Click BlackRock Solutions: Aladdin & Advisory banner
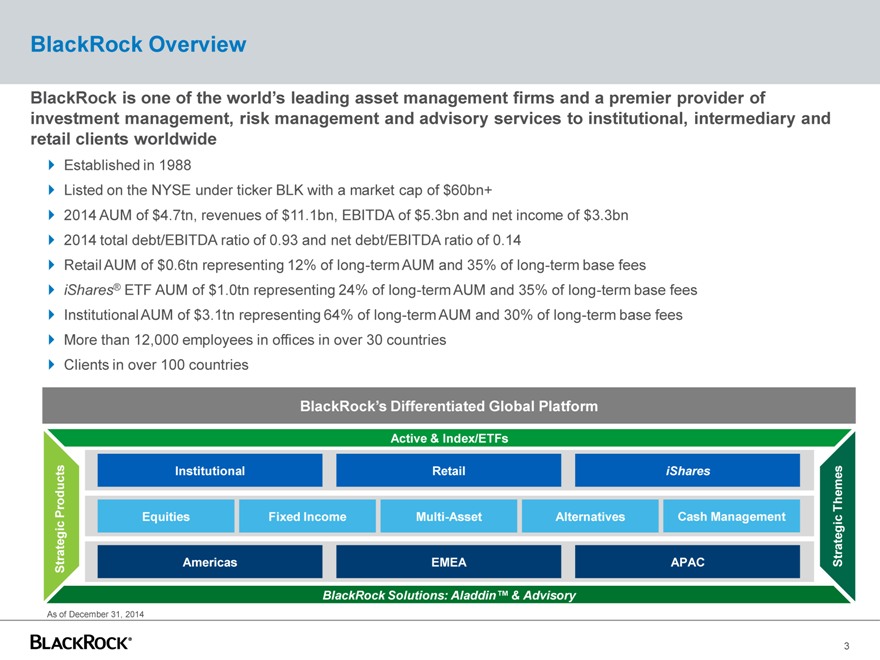This screenshot has height=660, width=880. tap(448, 595)
